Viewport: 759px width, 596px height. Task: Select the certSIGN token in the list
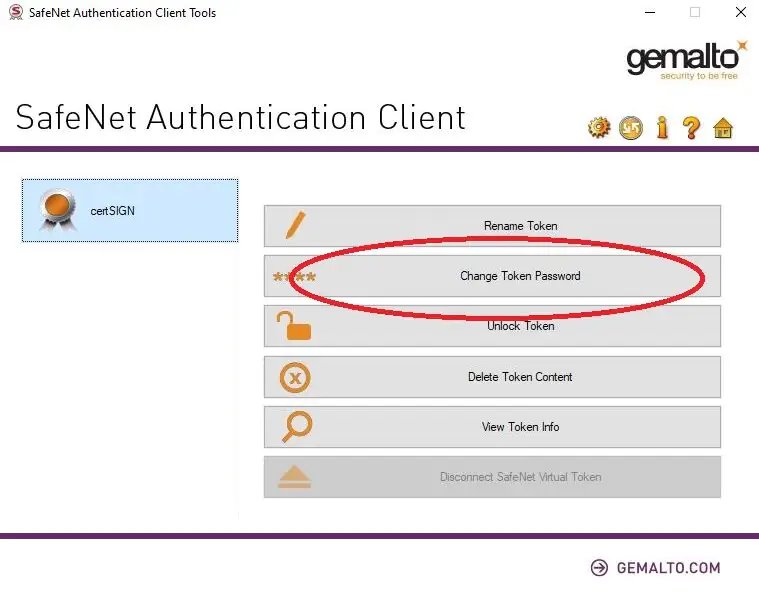[x=130, y=211]
